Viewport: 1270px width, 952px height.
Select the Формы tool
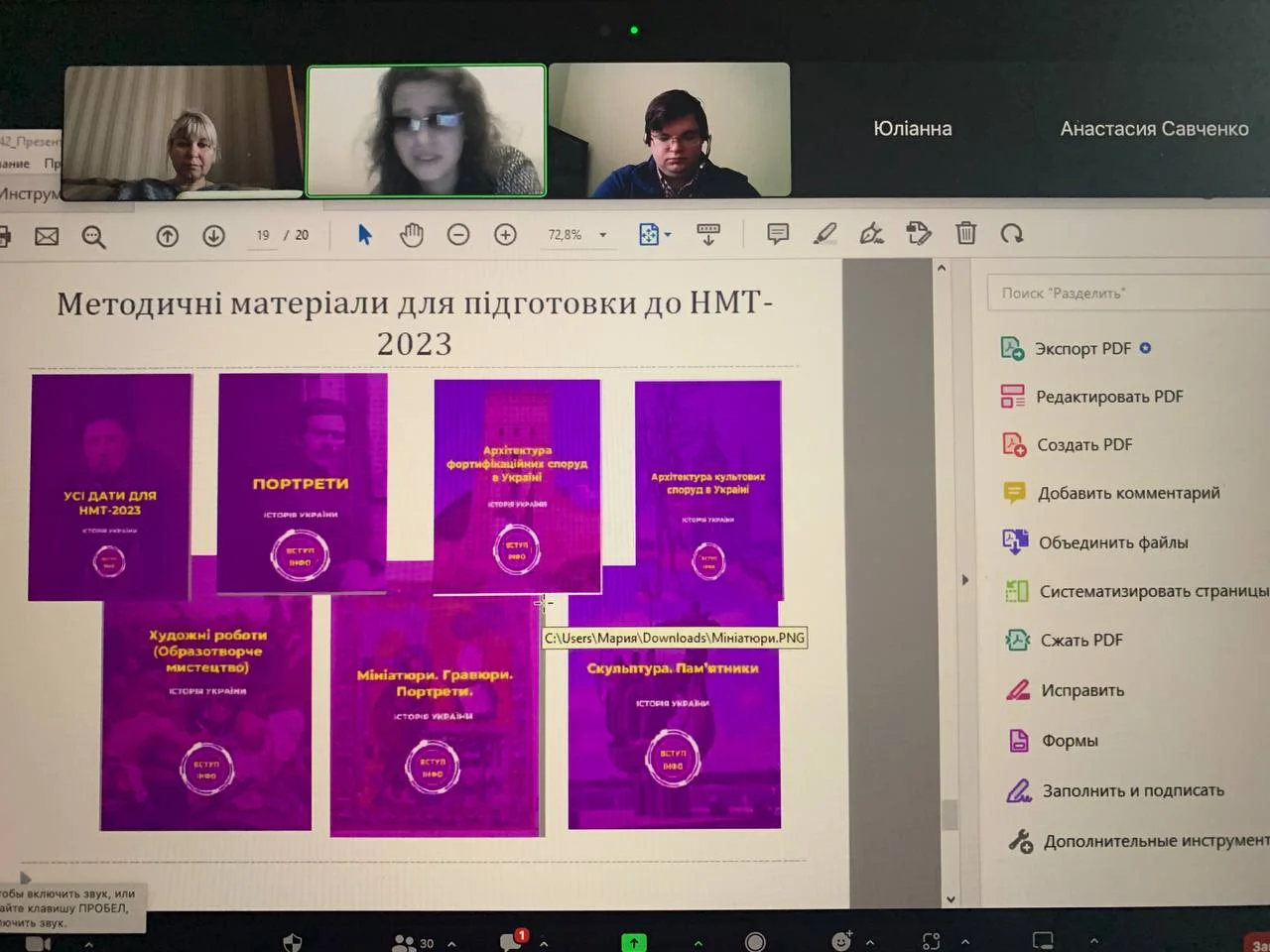[x=1053, y=741]
